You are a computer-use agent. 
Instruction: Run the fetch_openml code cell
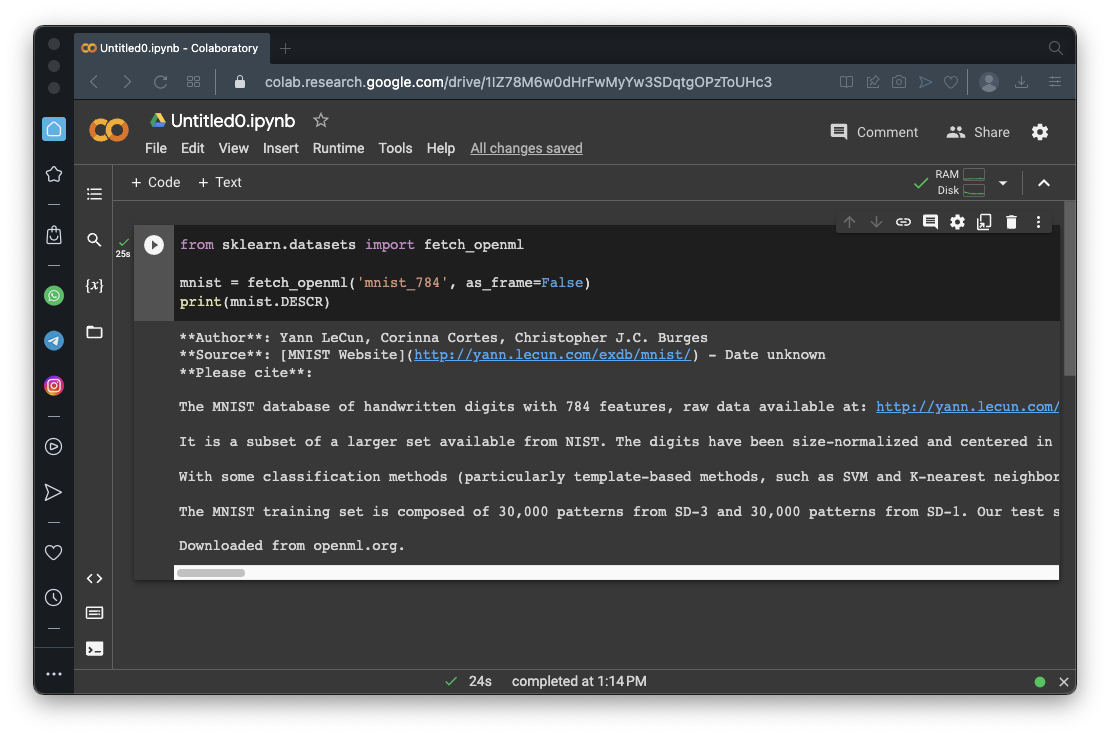coord(154,245)
